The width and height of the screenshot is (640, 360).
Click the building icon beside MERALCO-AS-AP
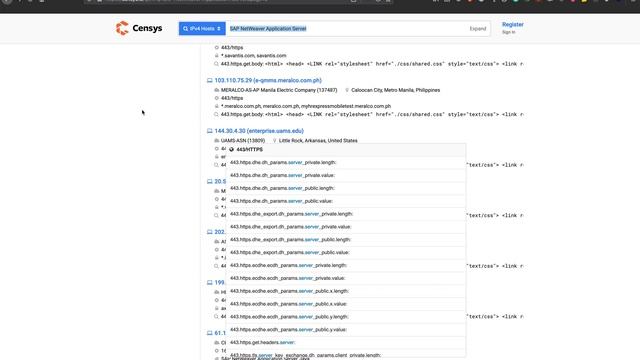[217, 90]
